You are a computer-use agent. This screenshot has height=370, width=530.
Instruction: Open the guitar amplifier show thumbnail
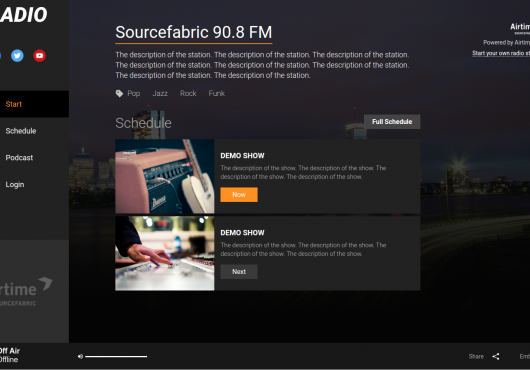(165, 176)
